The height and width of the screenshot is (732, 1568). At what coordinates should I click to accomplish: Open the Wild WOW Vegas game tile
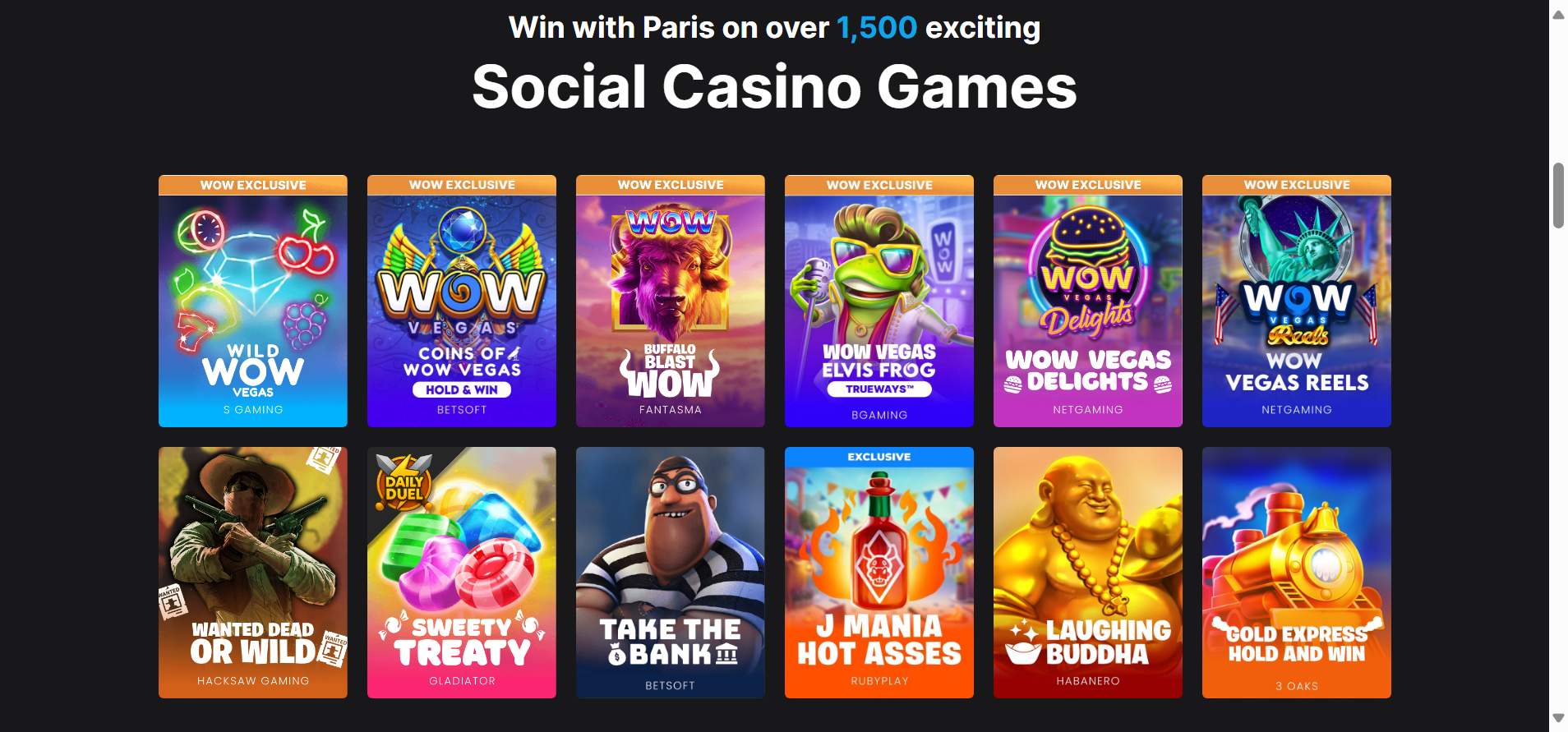coord(253,301)
